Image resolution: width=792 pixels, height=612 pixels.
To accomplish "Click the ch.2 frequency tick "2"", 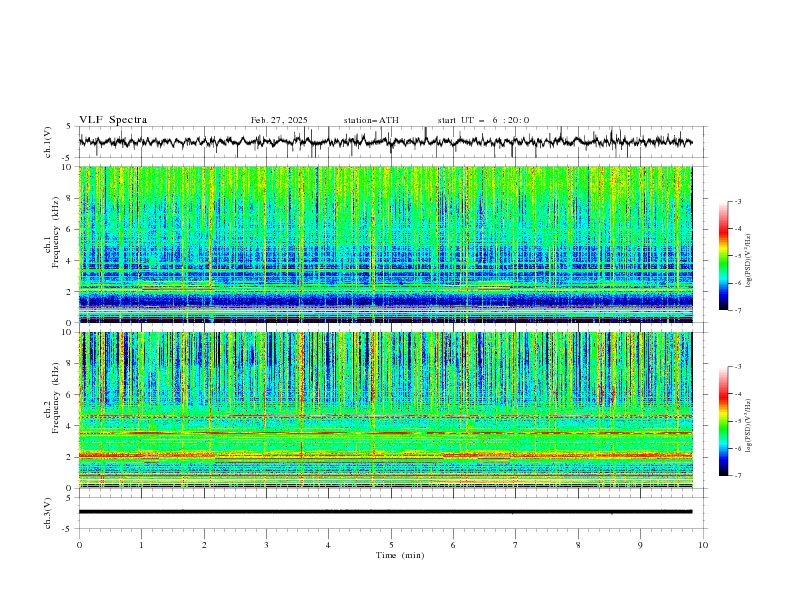I will [71, 457].
